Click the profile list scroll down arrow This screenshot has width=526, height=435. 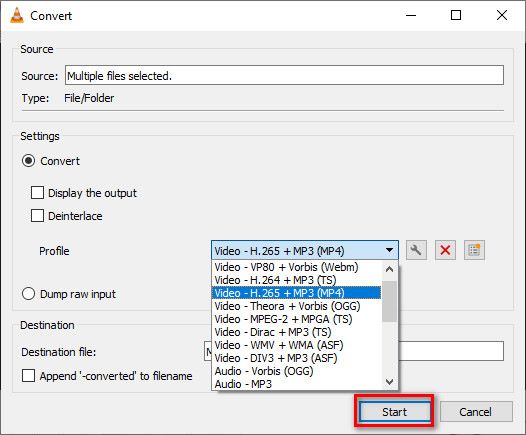tap(389, 382)
